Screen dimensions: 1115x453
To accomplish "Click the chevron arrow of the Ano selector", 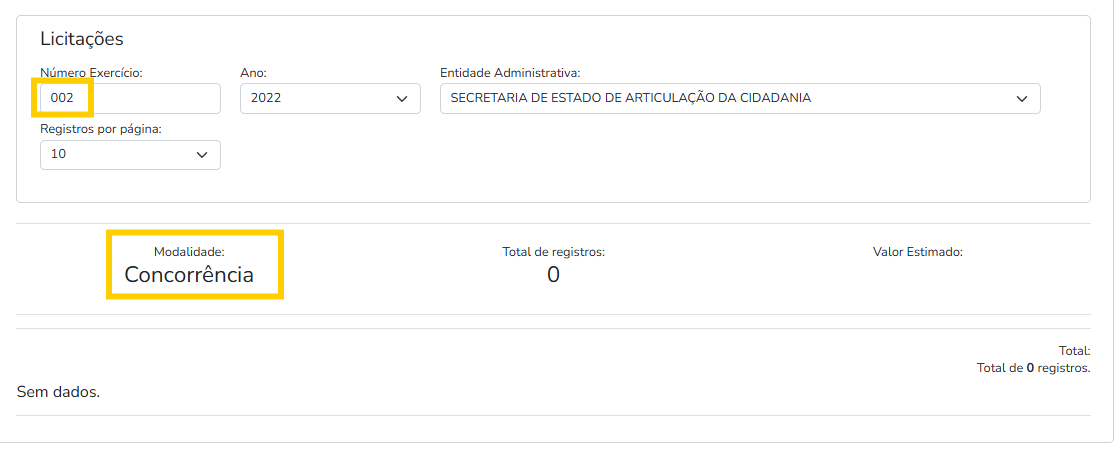I will [402, 99].
